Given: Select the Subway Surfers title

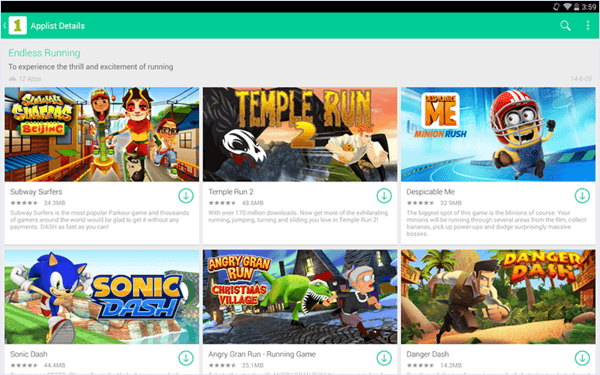Looking at the screenshot, I should (x=36, y=192).
